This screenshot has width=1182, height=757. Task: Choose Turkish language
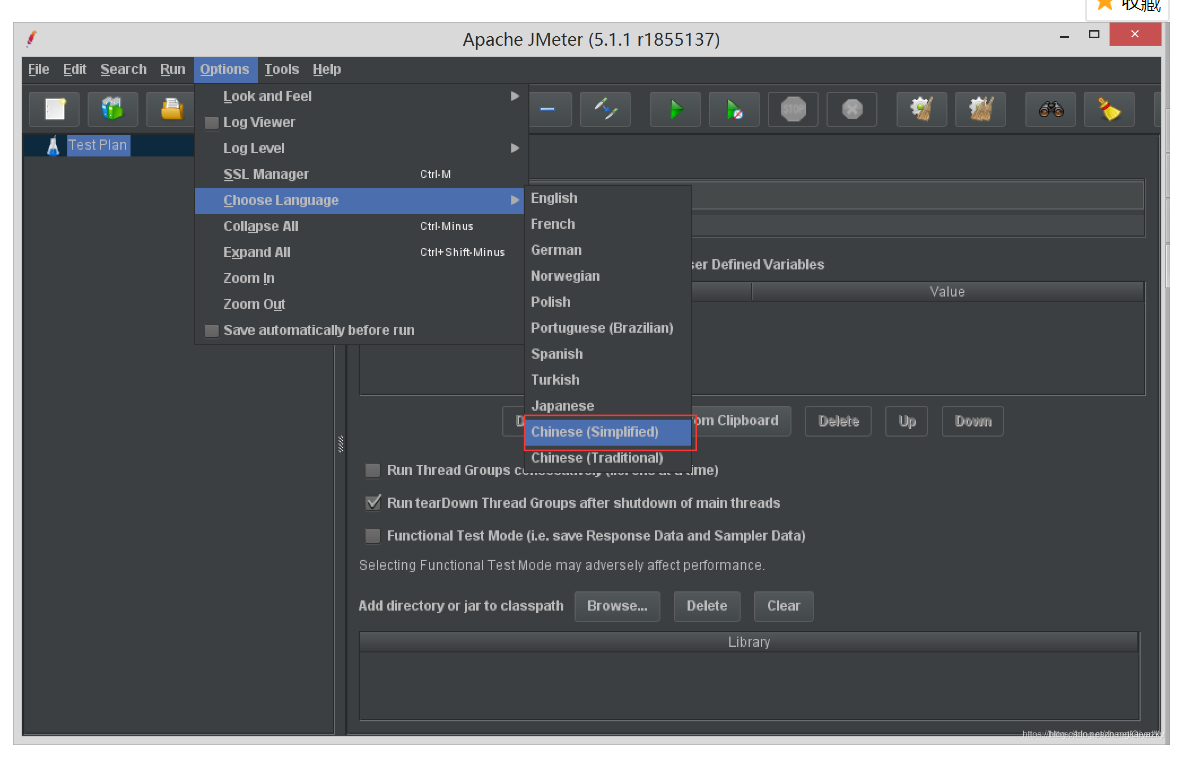pyautogui.click(x=608, y=381)
